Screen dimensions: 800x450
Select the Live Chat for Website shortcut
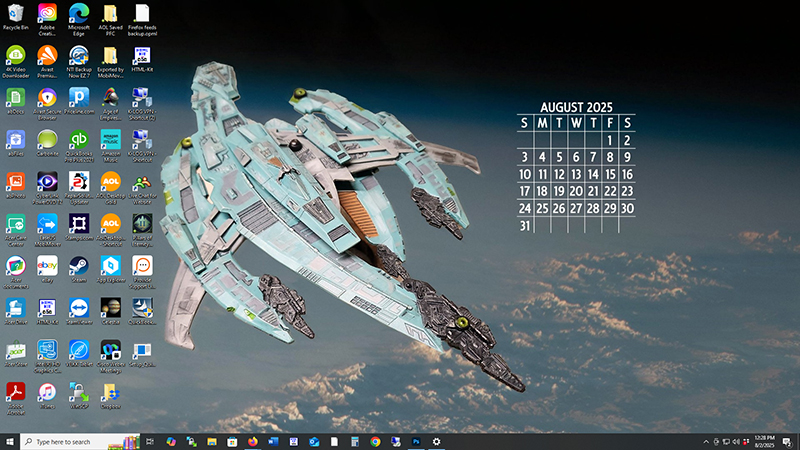click(142, 188)
